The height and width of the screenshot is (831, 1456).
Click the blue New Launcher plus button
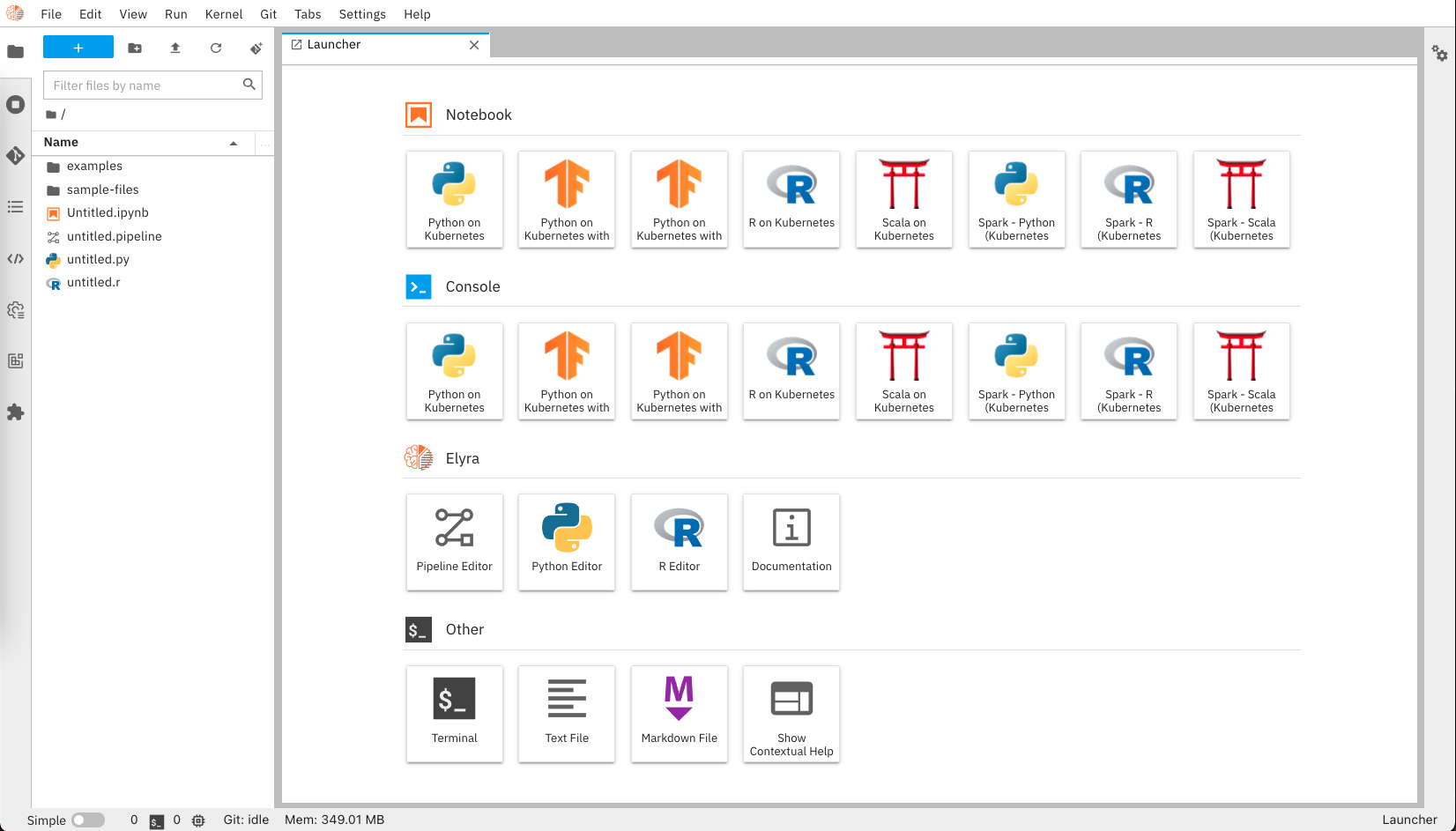pyautogui.click(x=78, y=48)
